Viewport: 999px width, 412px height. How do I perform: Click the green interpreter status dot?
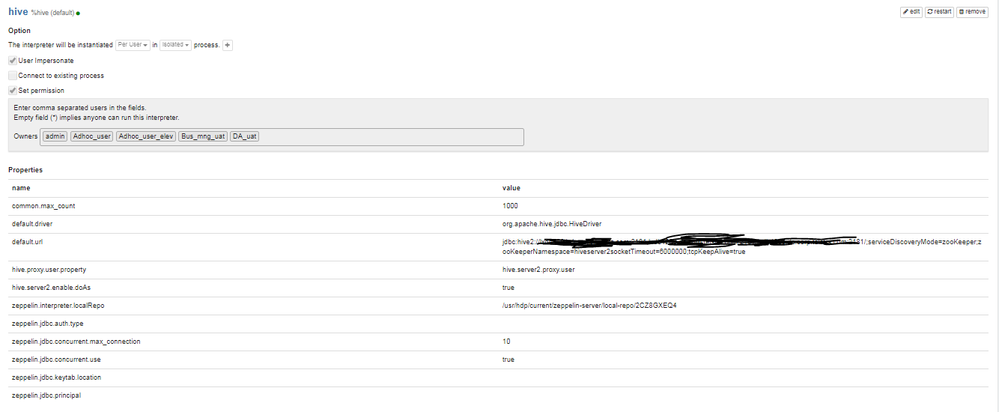78,14
